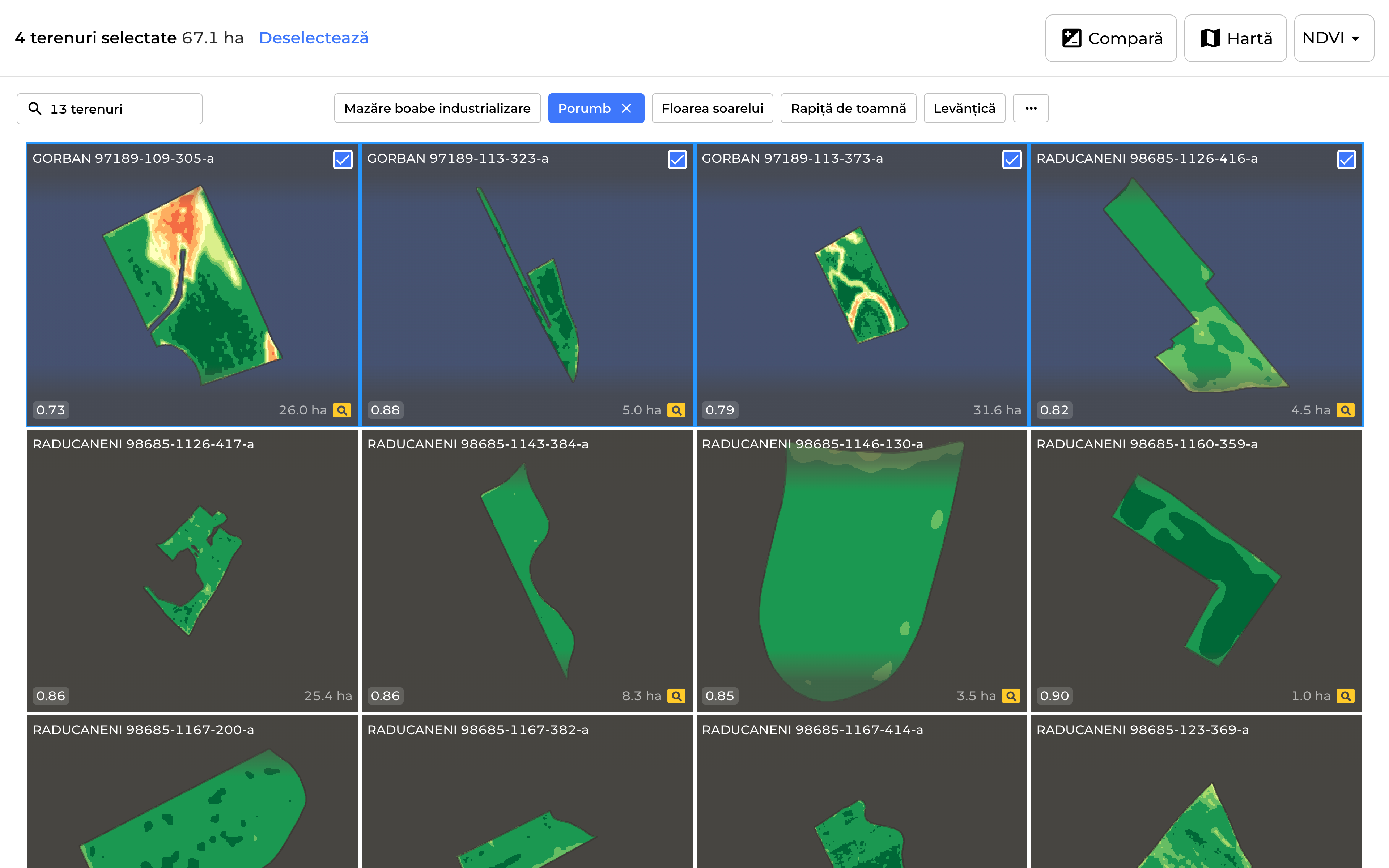Click zoom icon on GORBAN 97189-109-305-a card
Screen dimensions: 1389x868
pos(341,410)
